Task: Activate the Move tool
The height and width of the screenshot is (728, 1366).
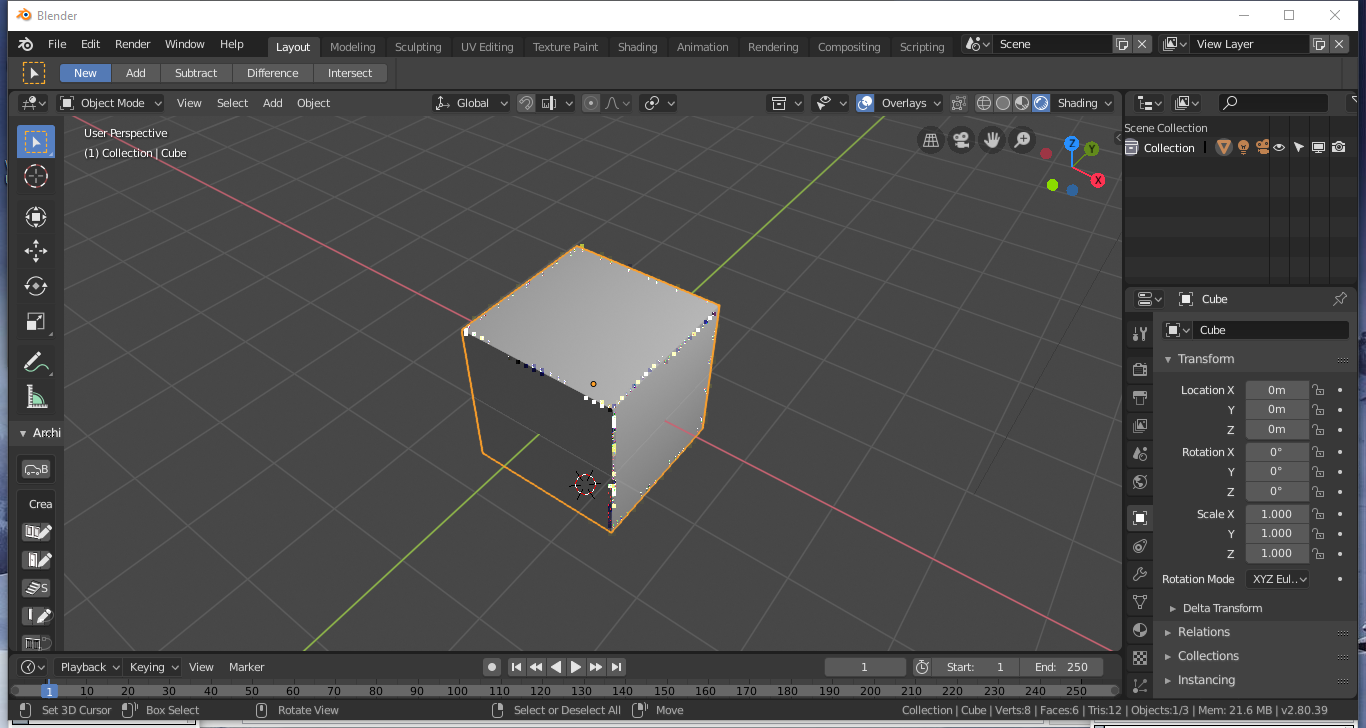Action: pos(36,250)
